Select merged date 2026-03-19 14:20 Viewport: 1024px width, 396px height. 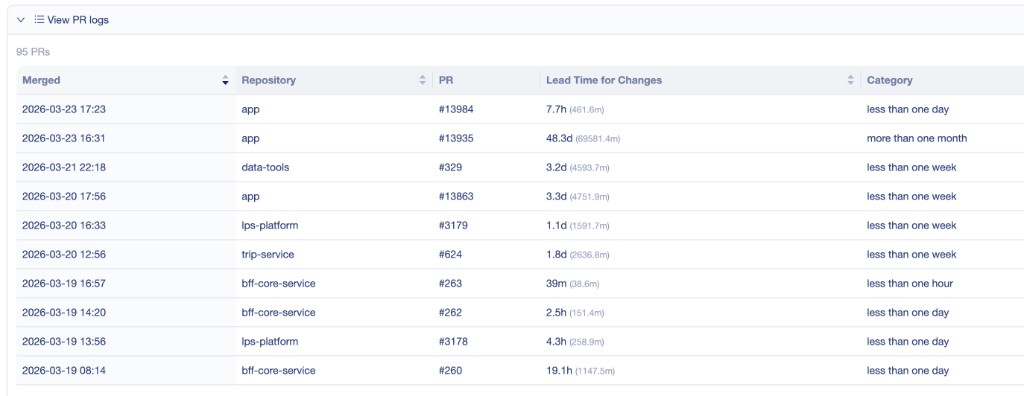pyautogui.click(x=64, y=312)
